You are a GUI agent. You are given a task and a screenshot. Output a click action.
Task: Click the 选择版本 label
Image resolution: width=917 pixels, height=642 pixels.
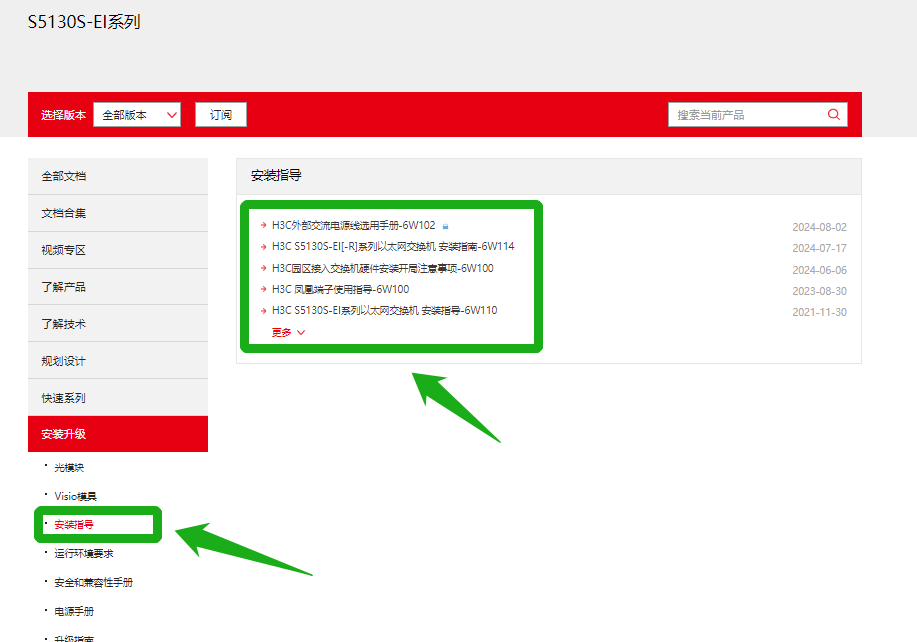point(63,115)
